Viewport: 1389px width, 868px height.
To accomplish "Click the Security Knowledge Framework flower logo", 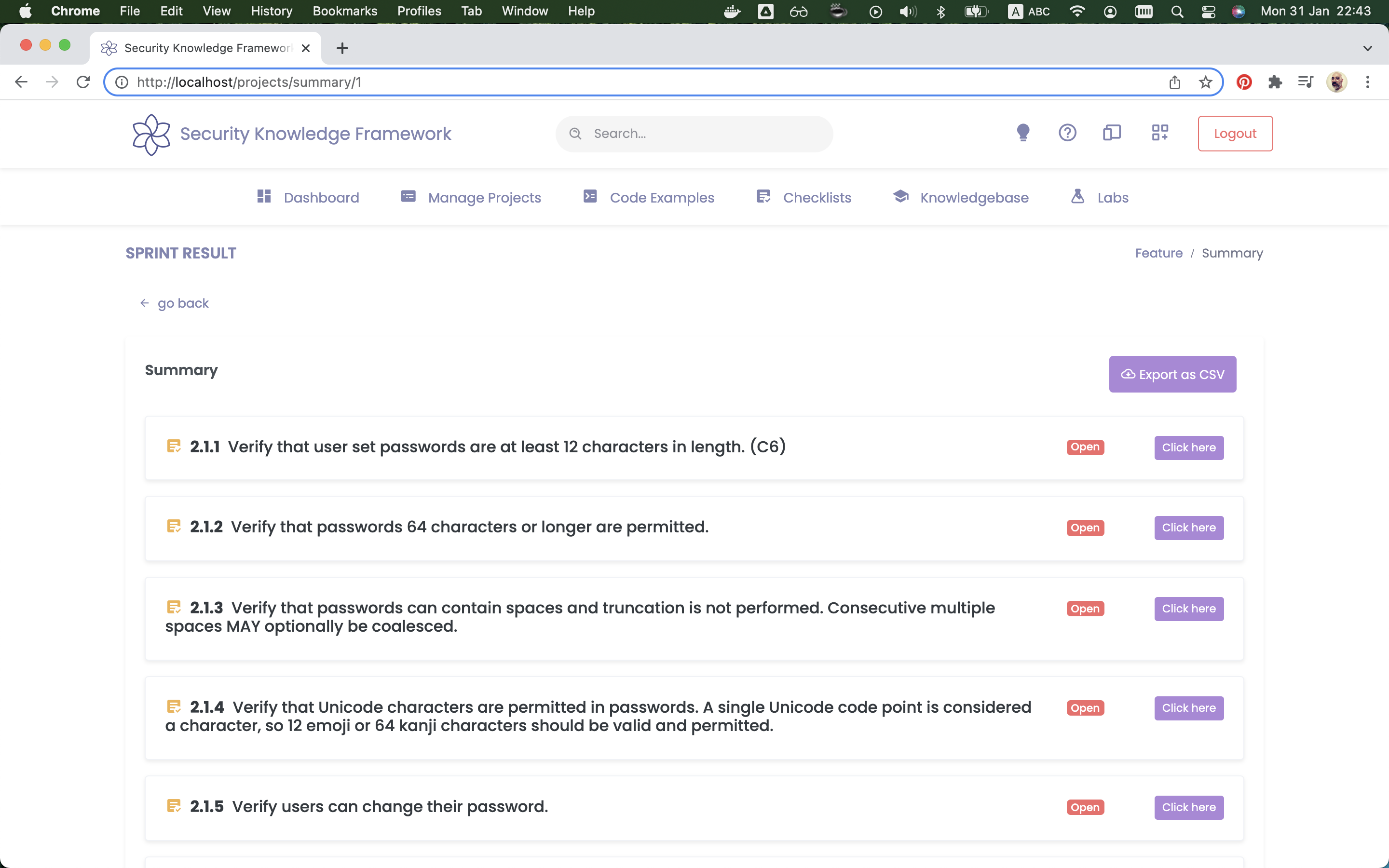I will pyautogui.click(x=150, y=135).
